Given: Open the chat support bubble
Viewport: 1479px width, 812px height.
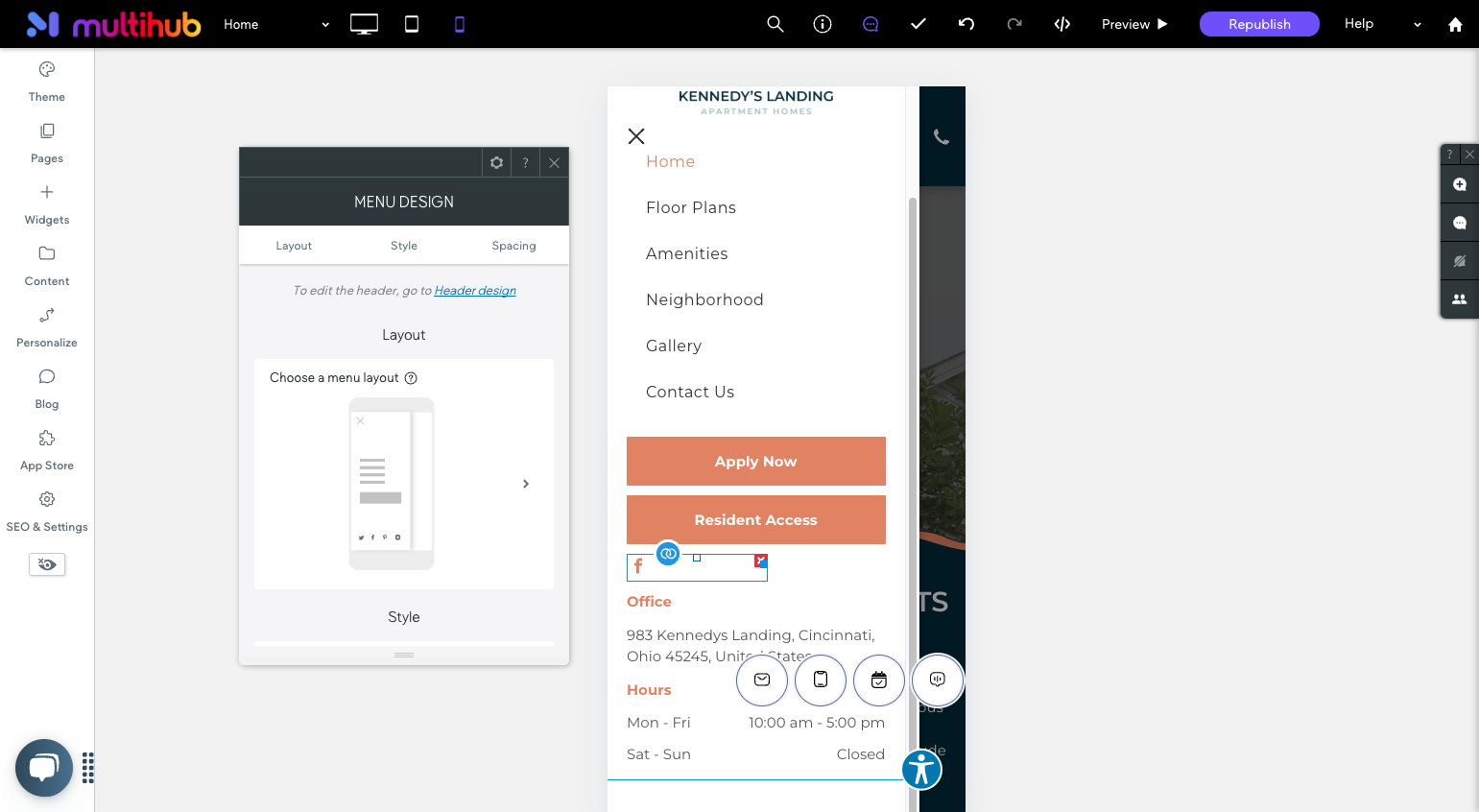Looking at the screenshot, I should [x=44, y=768].
